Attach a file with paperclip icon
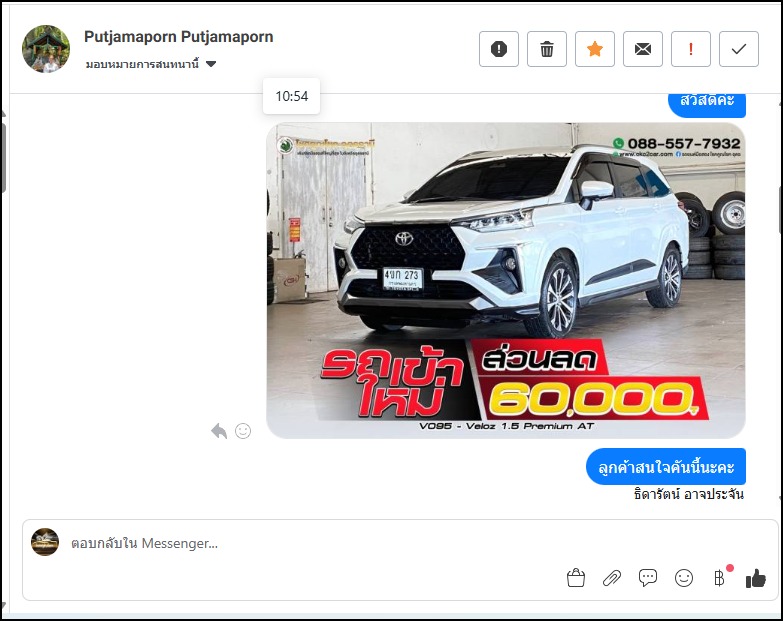 click(612, 578)
